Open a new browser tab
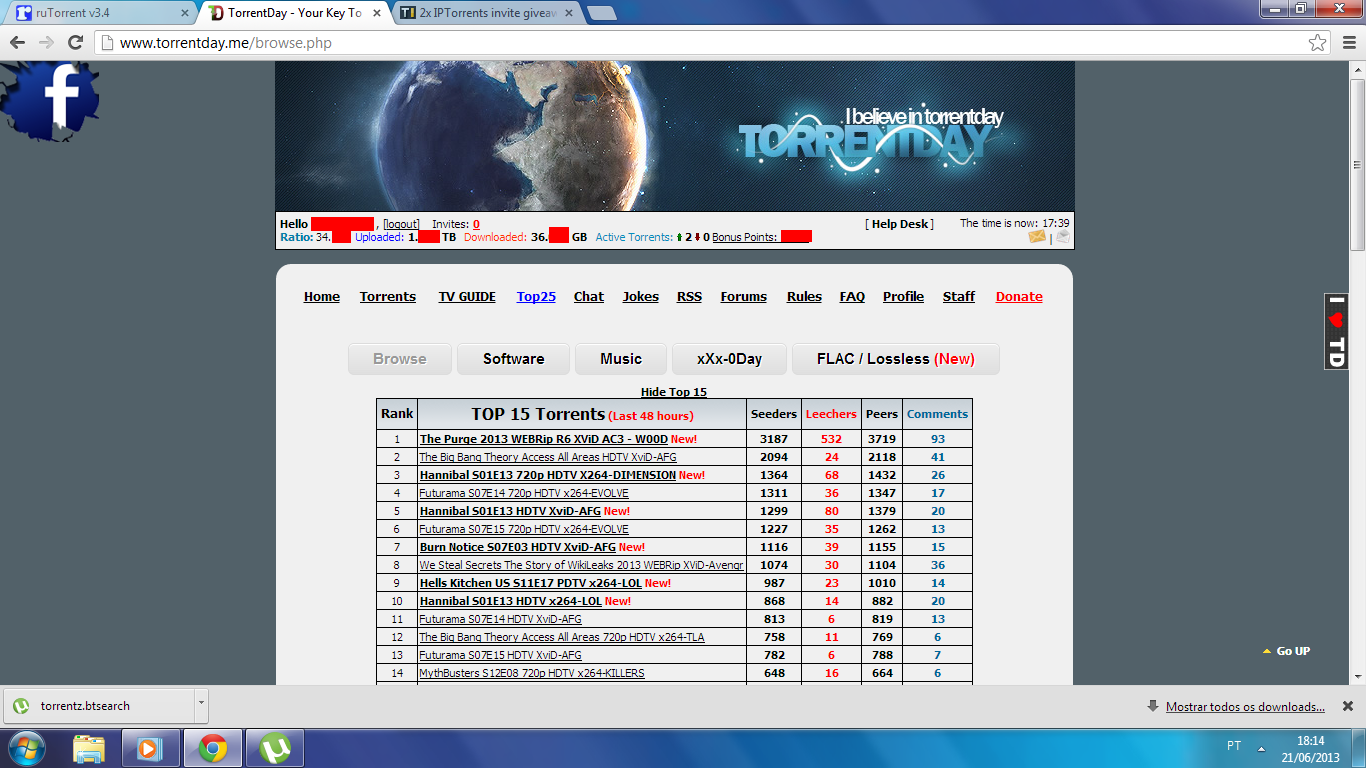 point(601,13)
